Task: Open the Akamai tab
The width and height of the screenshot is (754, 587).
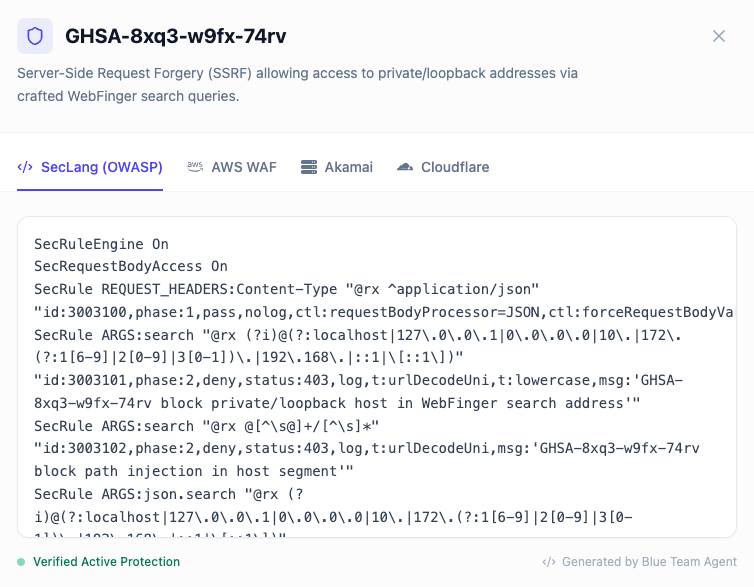Action: 337,167
